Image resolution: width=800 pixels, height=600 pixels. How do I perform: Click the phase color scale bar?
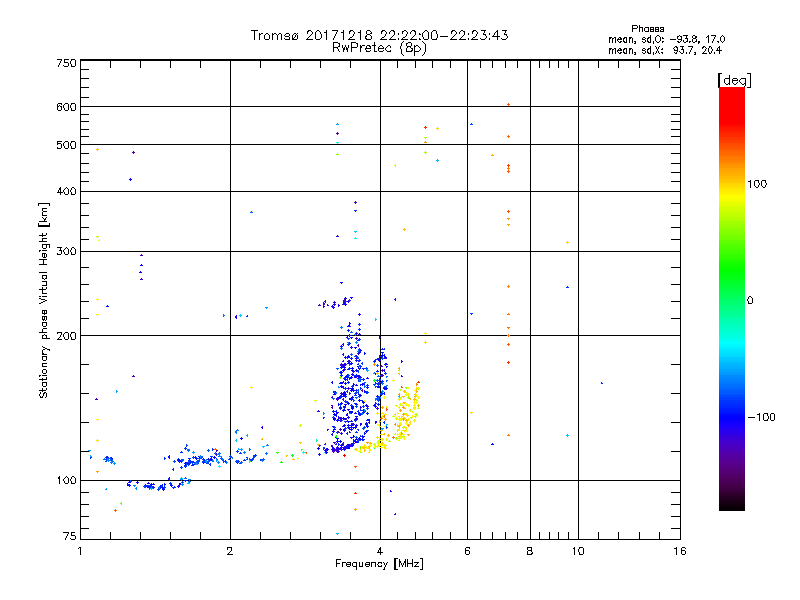pyautogui.click(x=732, y=298)
